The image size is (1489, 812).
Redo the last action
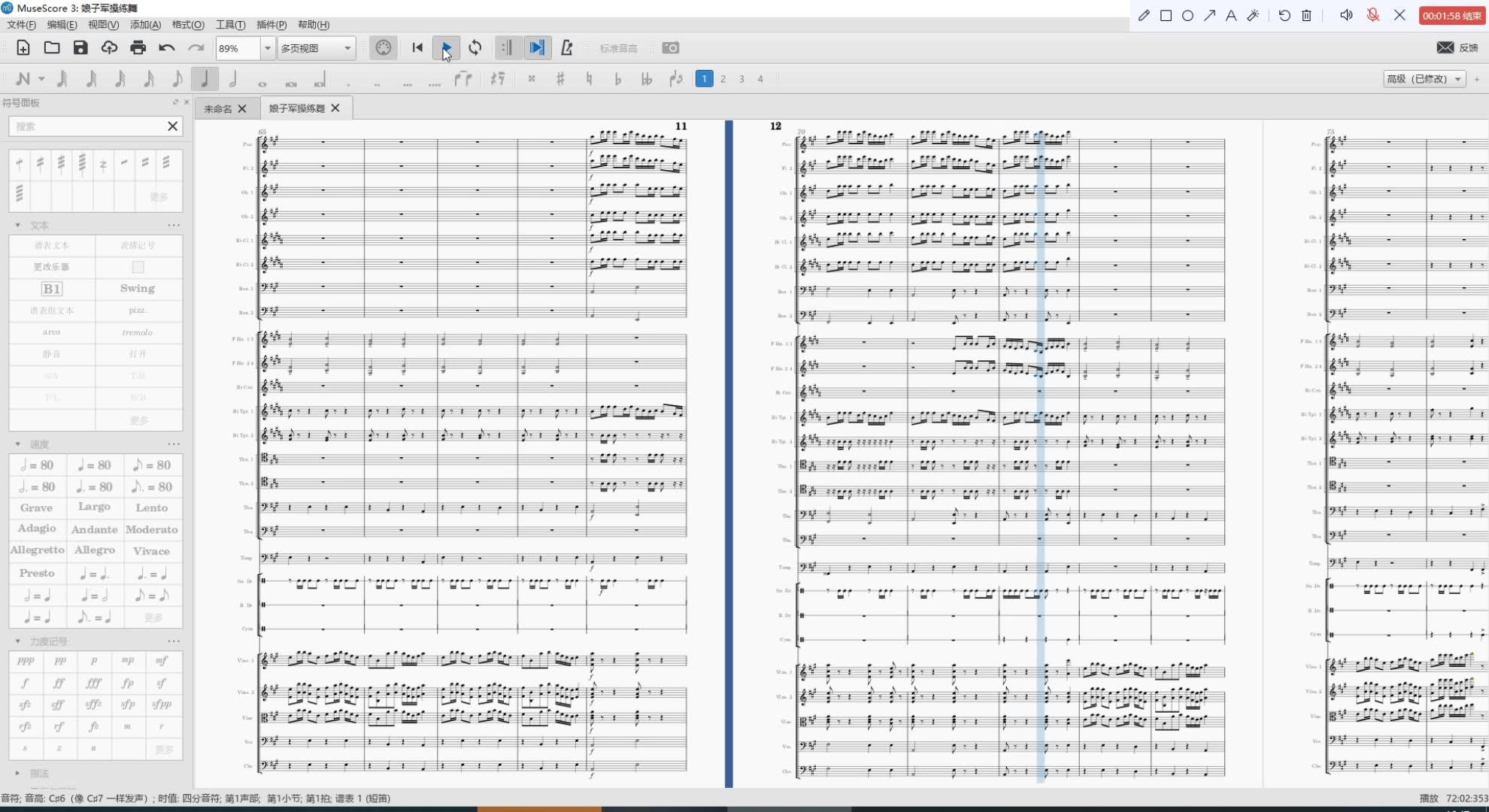click(x=196, y=48)
